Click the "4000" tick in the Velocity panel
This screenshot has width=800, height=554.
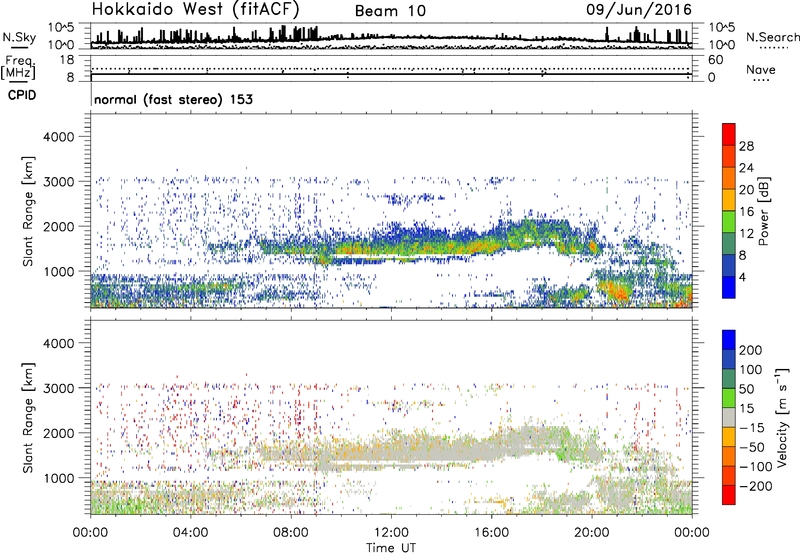point(58,343)
